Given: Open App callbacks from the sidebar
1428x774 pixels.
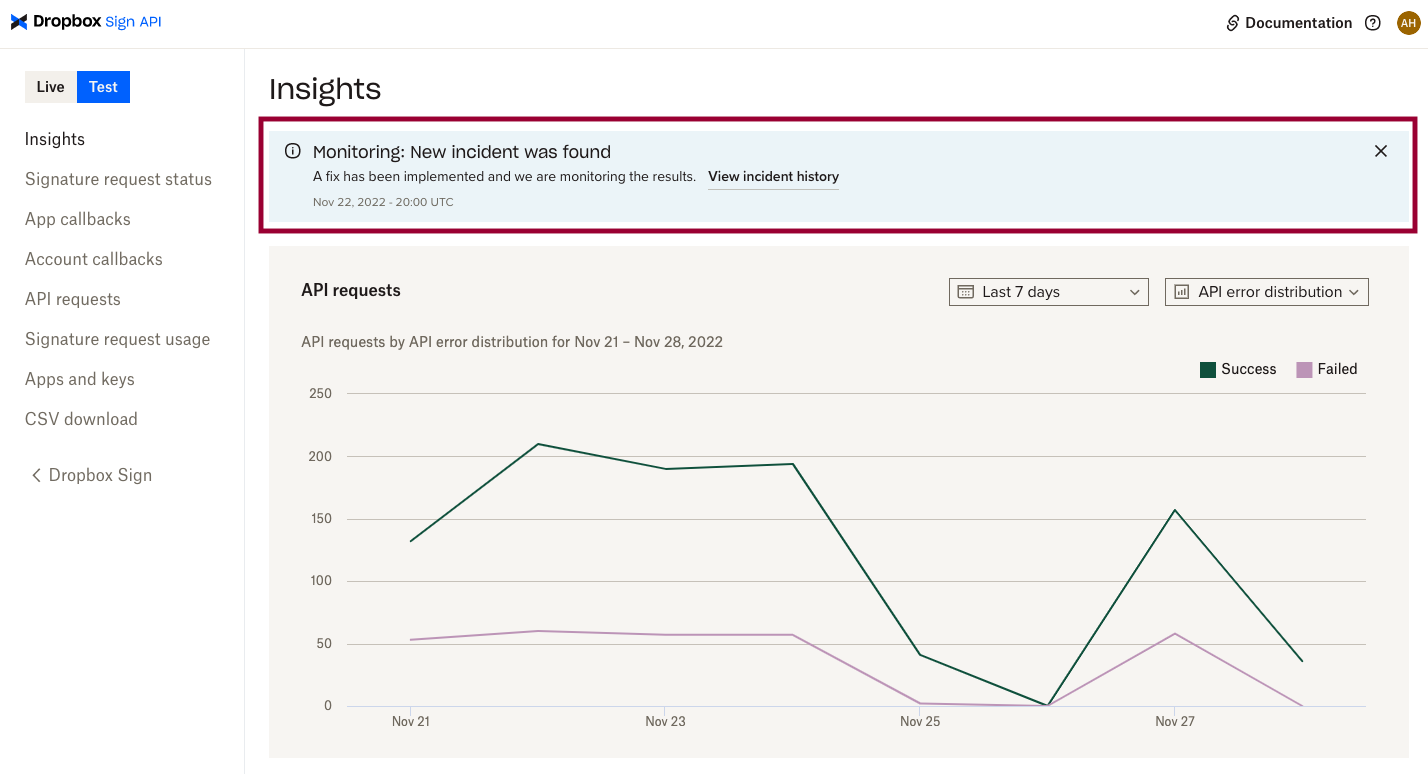Looking at the screenshot, I should point(77,219).
